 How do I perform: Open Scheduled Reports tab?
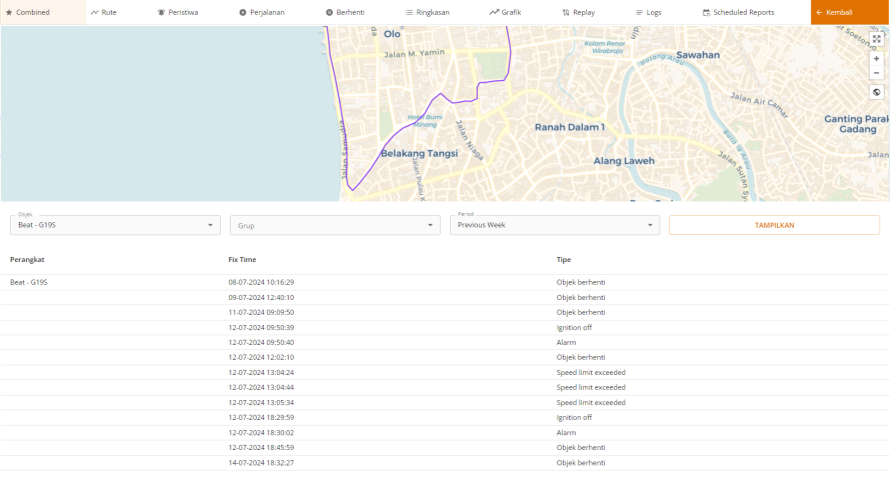738,12
